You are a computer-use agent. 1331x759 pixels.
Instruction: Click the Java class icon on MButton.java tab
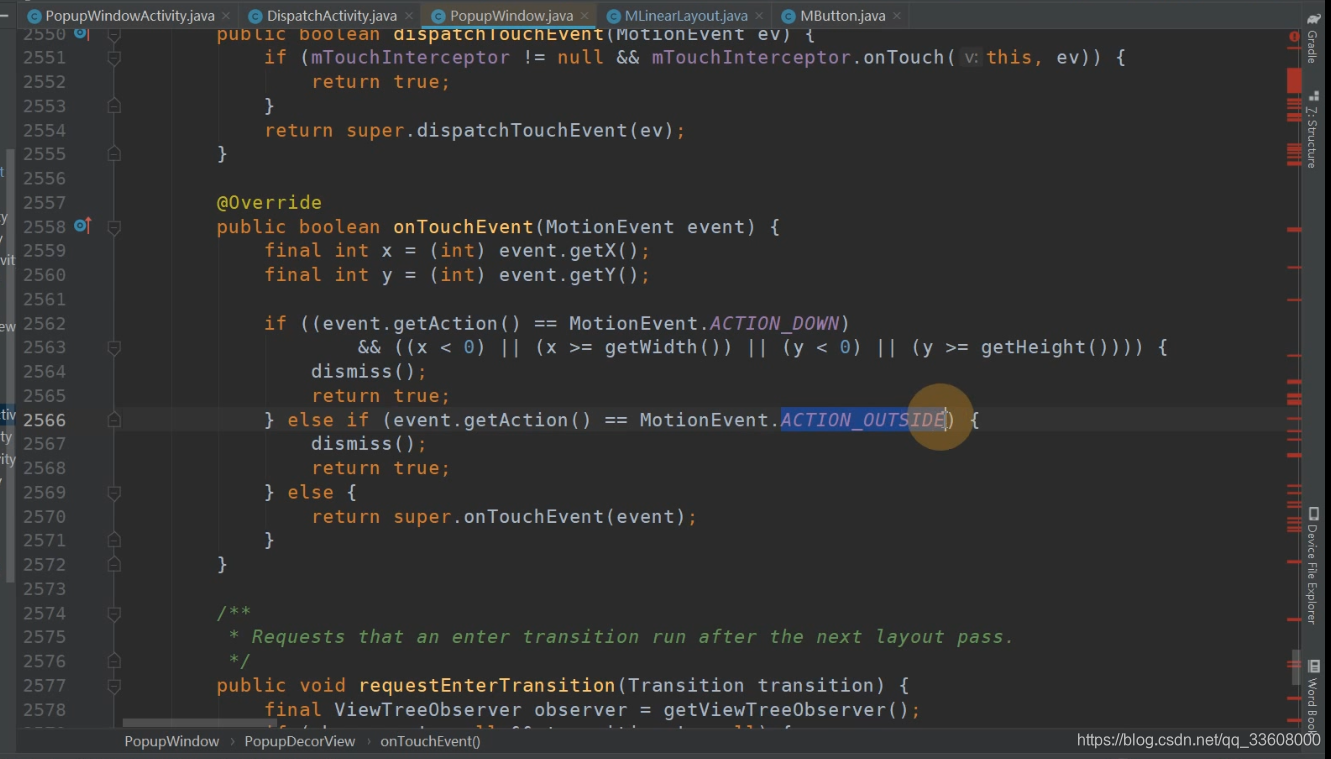tap(789, 16)
